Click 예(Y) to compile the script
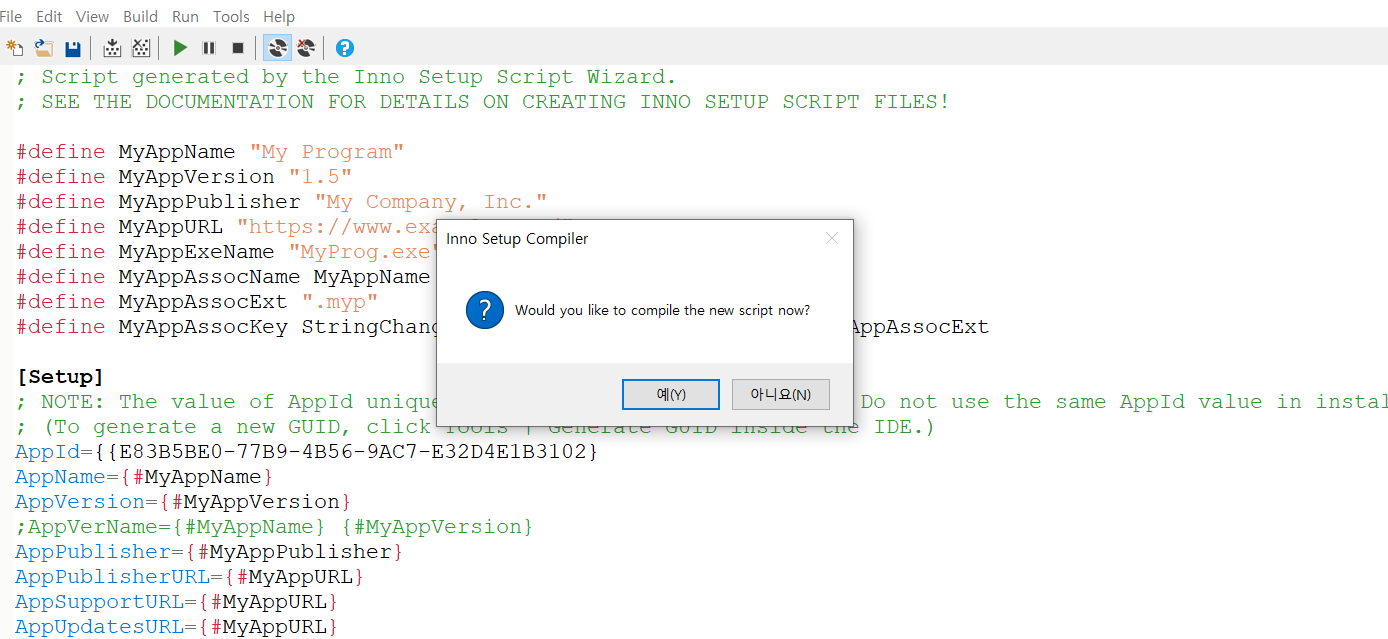1388x639 pixels. pos(671,394)
